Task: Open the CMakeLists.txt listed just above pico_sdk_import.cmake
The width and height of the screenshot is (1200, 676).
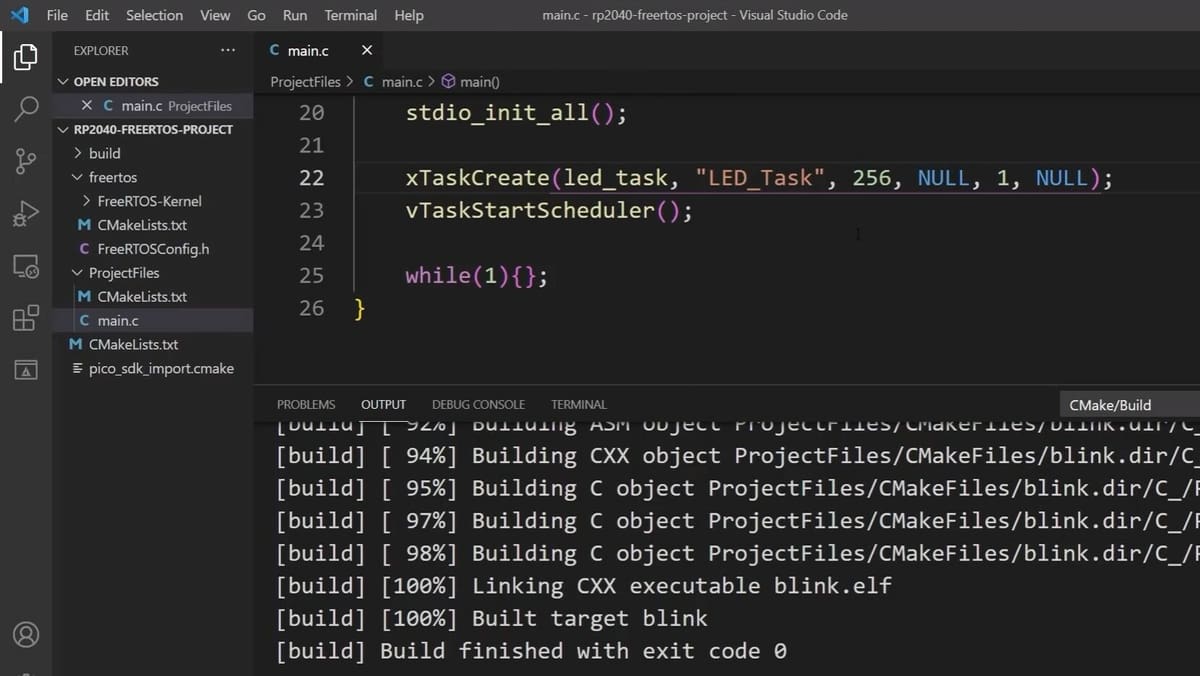Action: click(133, 344)
